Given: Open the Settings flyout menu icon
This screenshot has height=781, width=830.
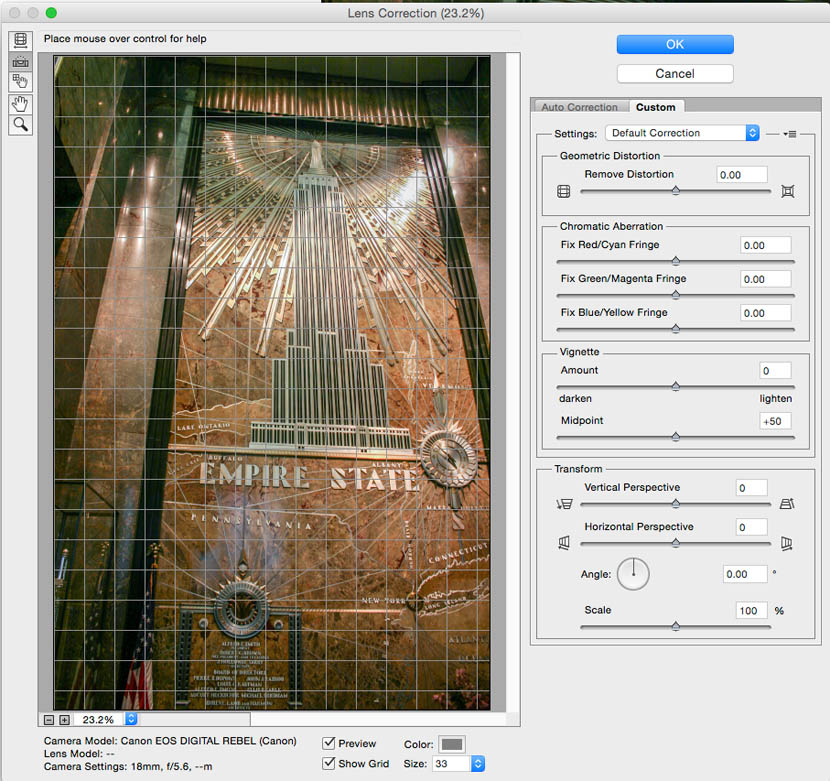Looking at the screenshot, I should (790, 134).
